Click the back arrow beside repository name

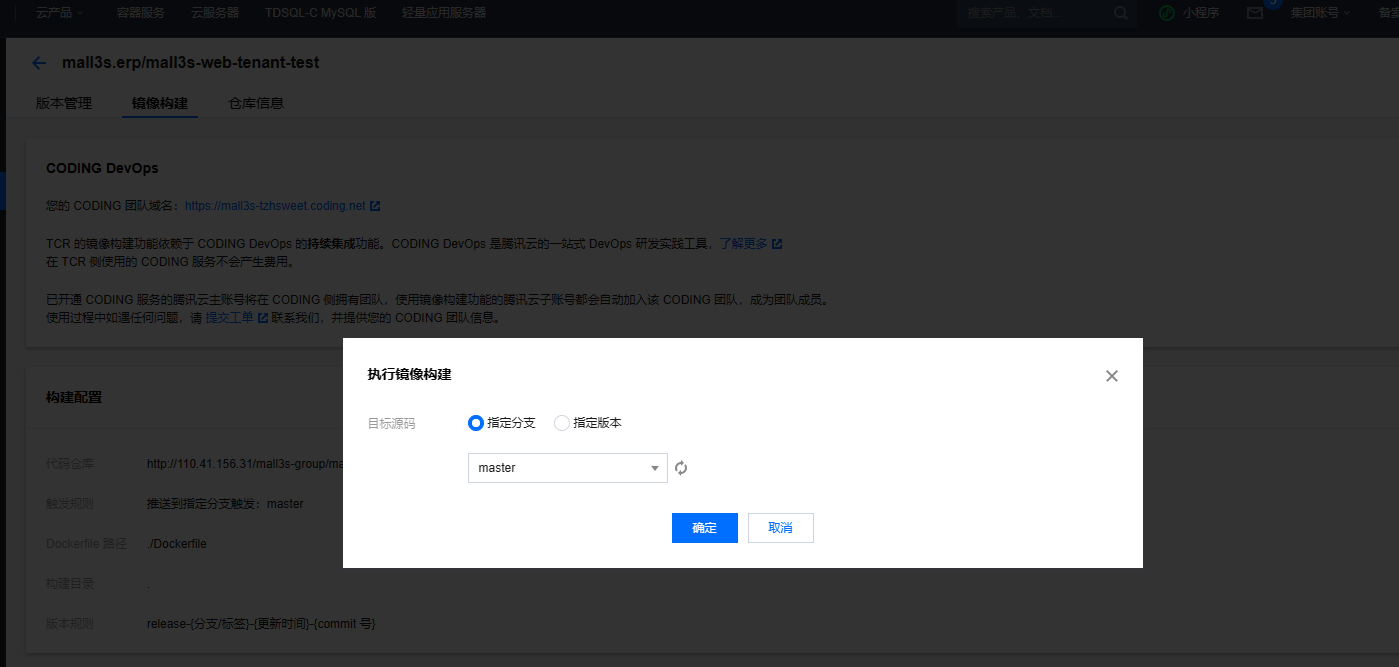(39, 63)
